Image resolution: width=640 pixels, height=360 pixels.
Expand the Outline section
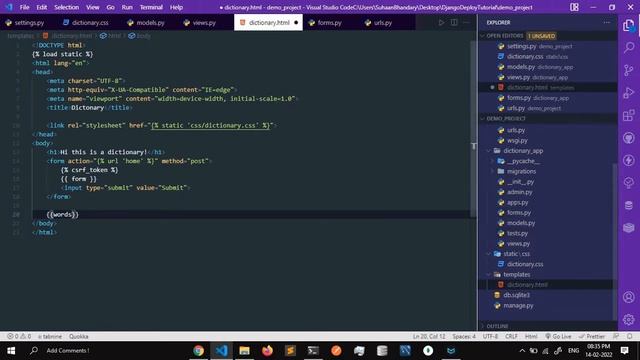[x=482, y=326]
